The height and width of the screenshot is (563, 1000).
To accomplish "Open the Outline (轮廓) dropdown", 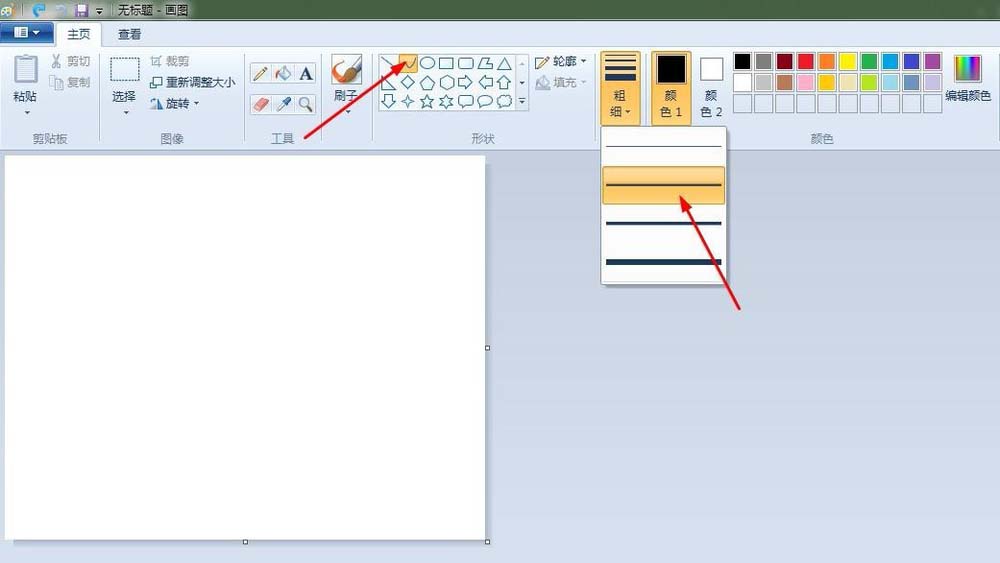I will tap(561, 62).
